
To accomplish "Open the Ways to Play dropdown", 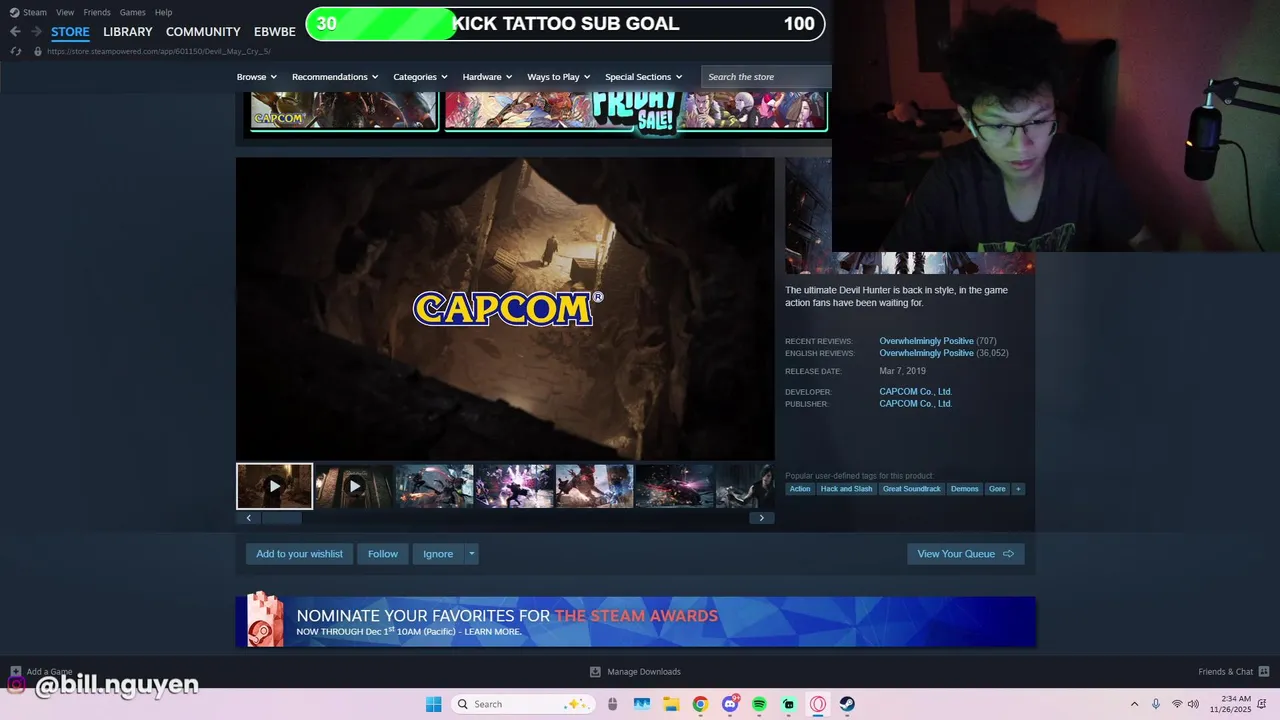I will [x=559, y=77].
